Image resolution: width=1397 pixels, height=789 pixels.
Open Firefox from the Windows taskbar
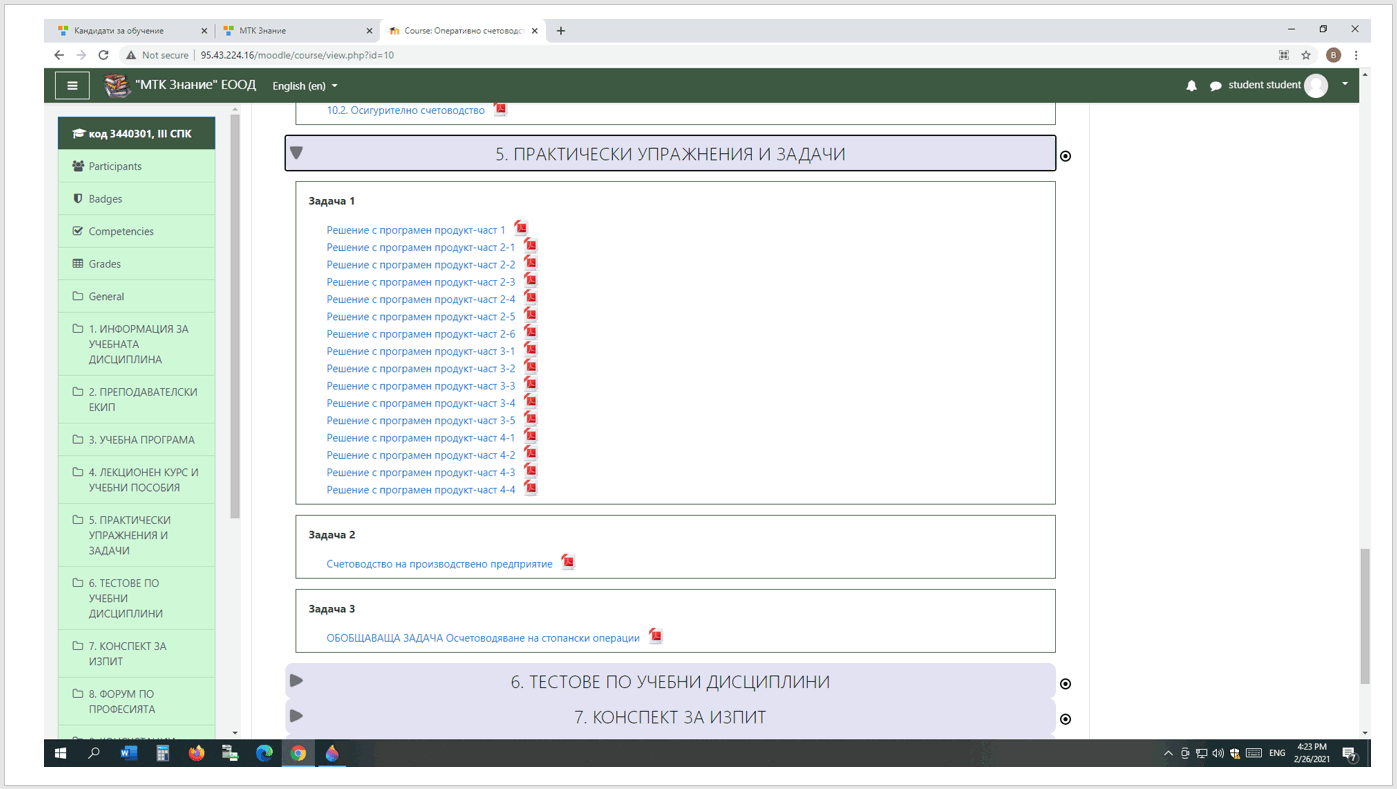coord(196,753)
